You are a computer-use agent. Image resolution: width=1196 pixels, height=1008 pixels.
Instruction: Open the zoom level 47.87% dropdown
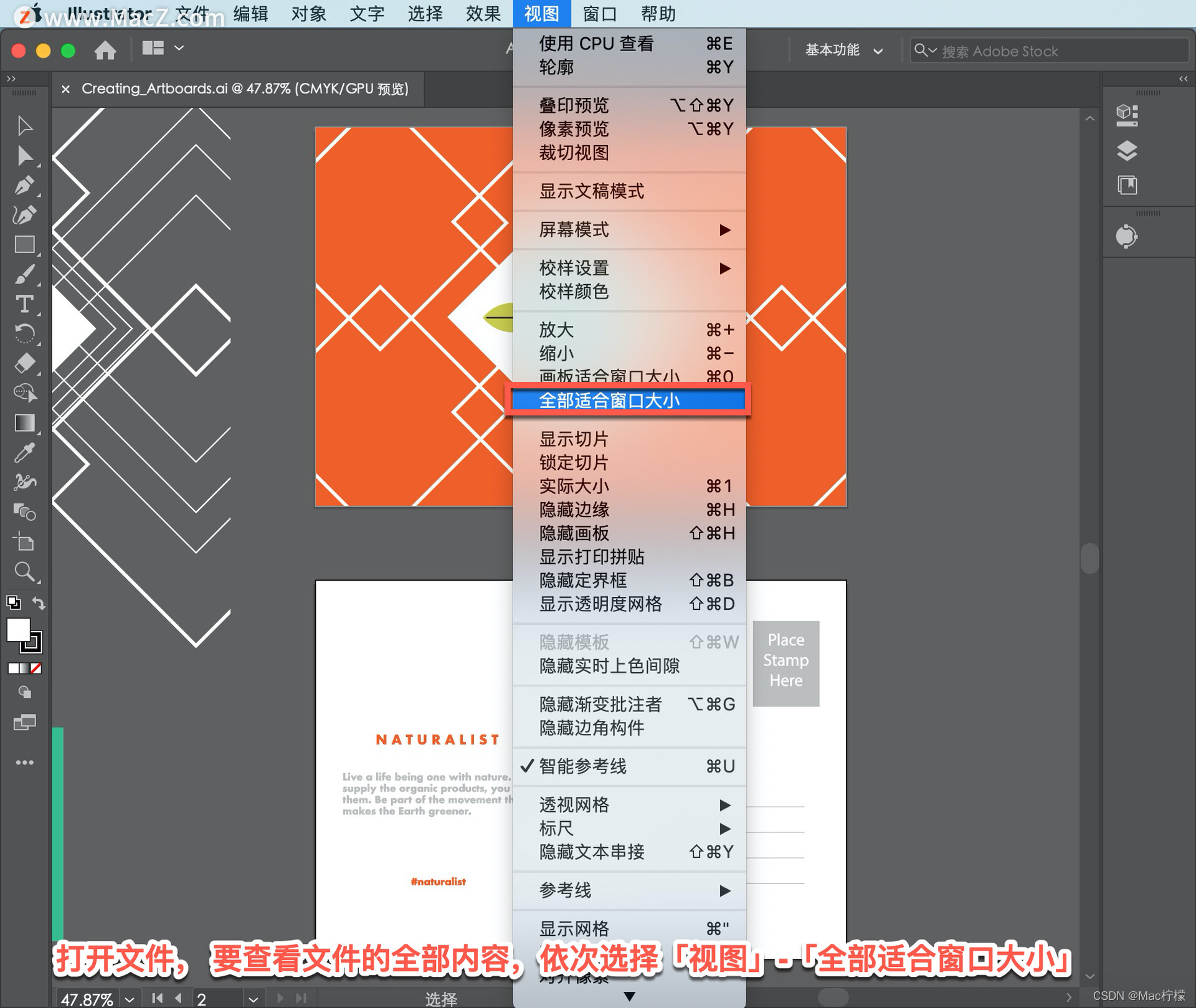tap(129, 999)
